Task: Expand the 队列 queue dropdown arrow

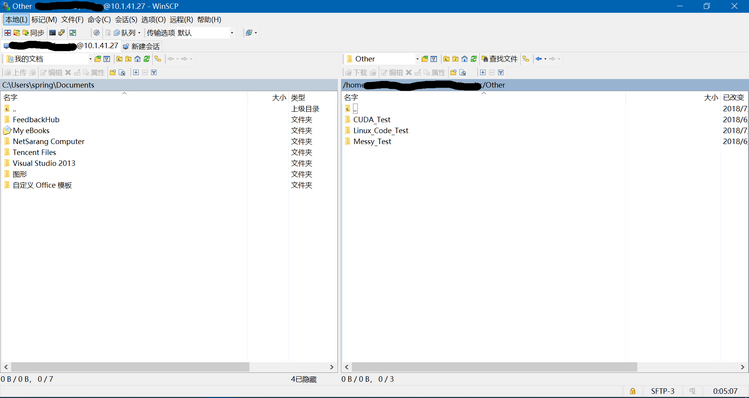Action: click(139, 33)
